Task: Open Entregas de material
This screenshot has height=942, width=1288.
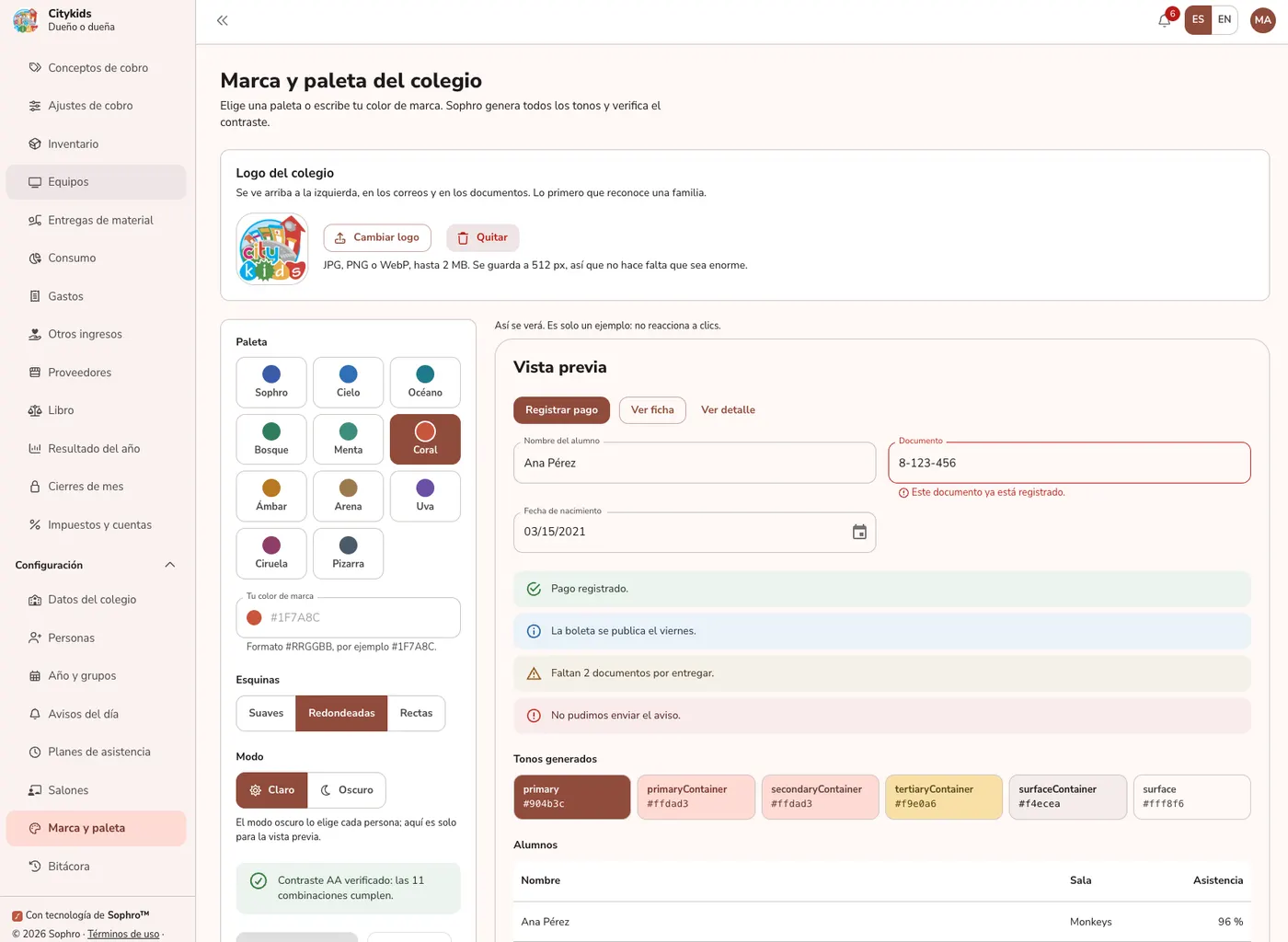Action: coord(96,221)
